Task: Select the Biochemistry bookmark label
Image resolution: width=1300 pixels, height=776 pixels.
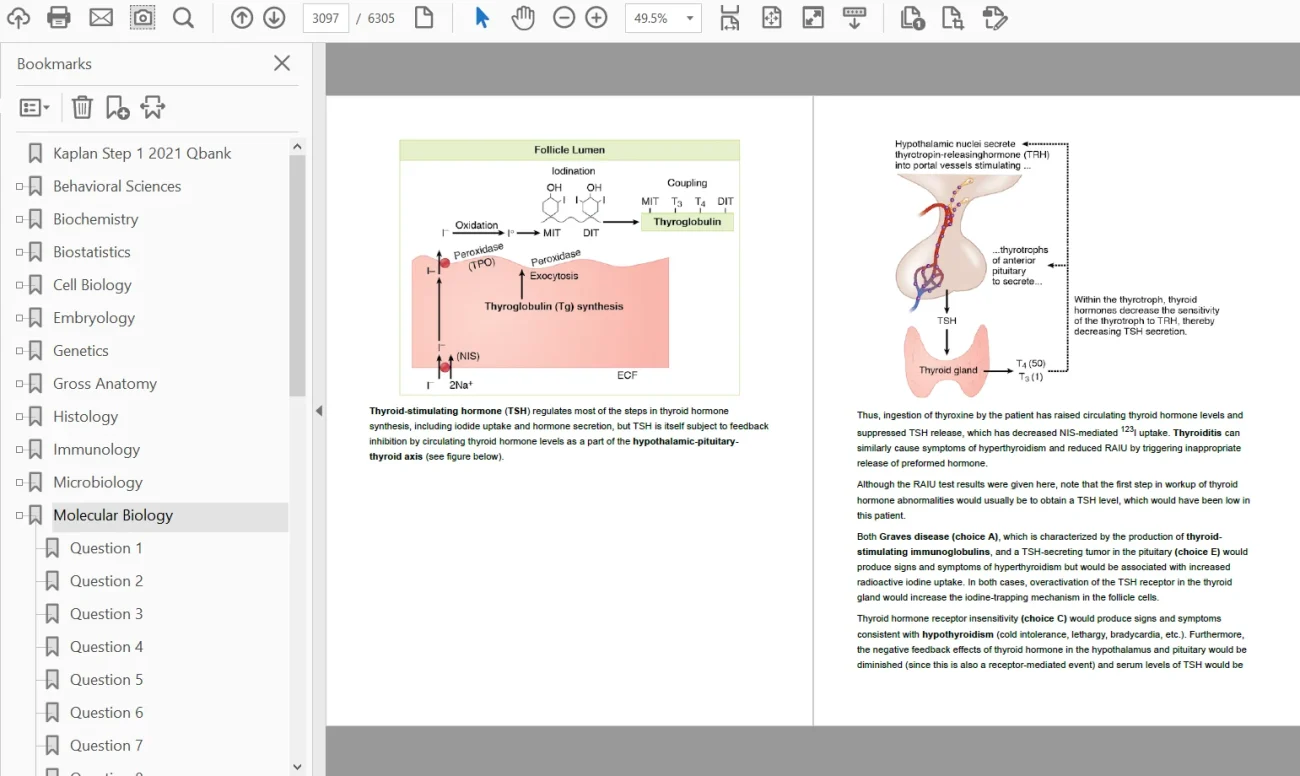Action: [x=96, y=219]
